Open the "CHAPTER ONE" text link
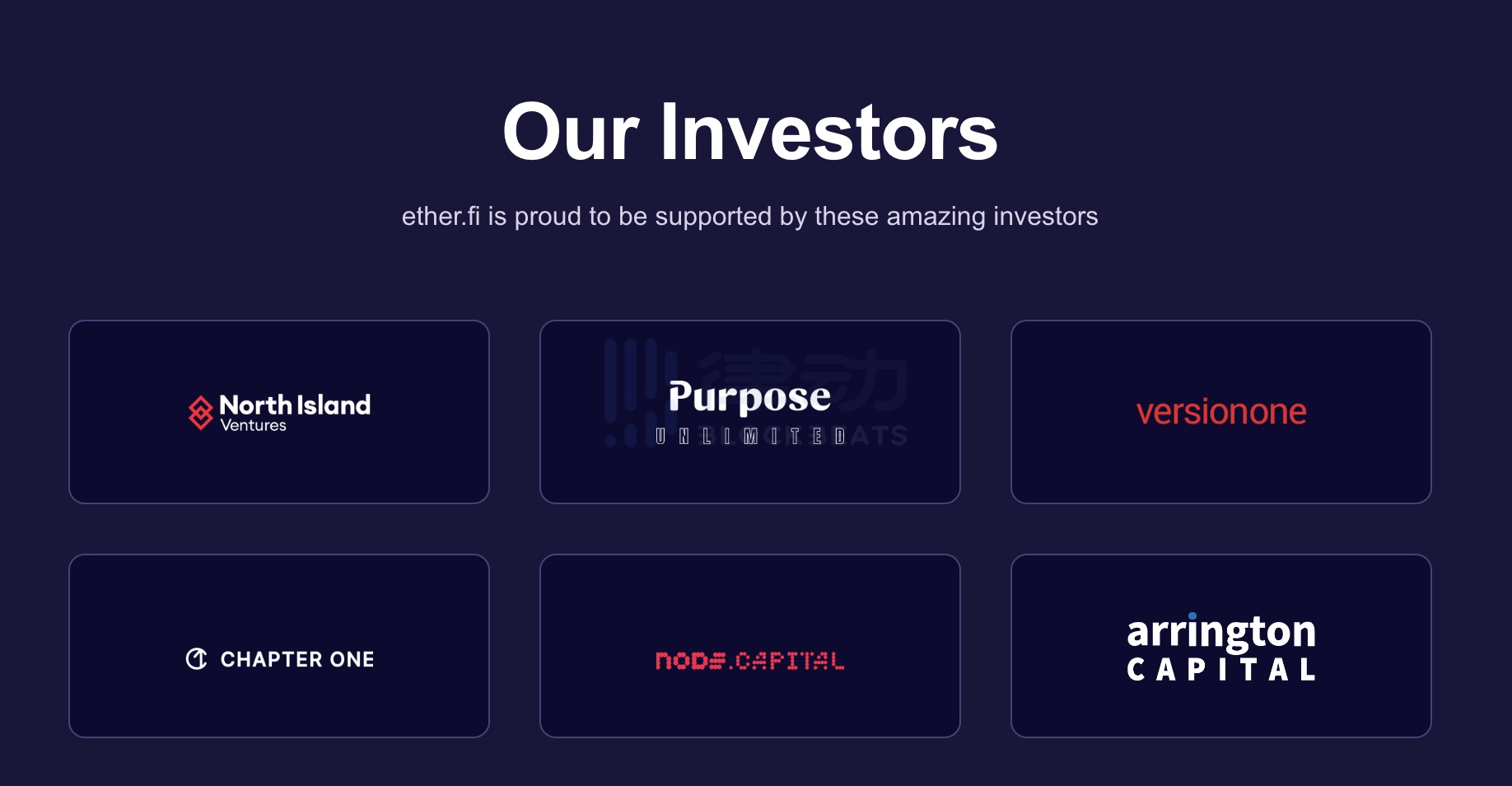 [x=297, y=659]
